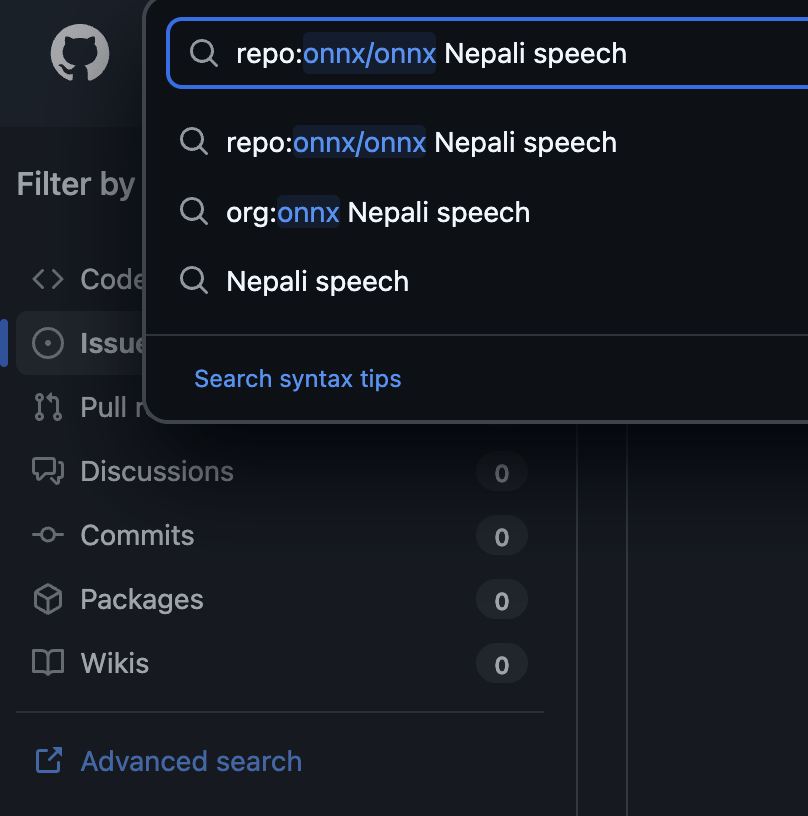
Task: Open the Search syntax tips link
Action: point(297,379)
